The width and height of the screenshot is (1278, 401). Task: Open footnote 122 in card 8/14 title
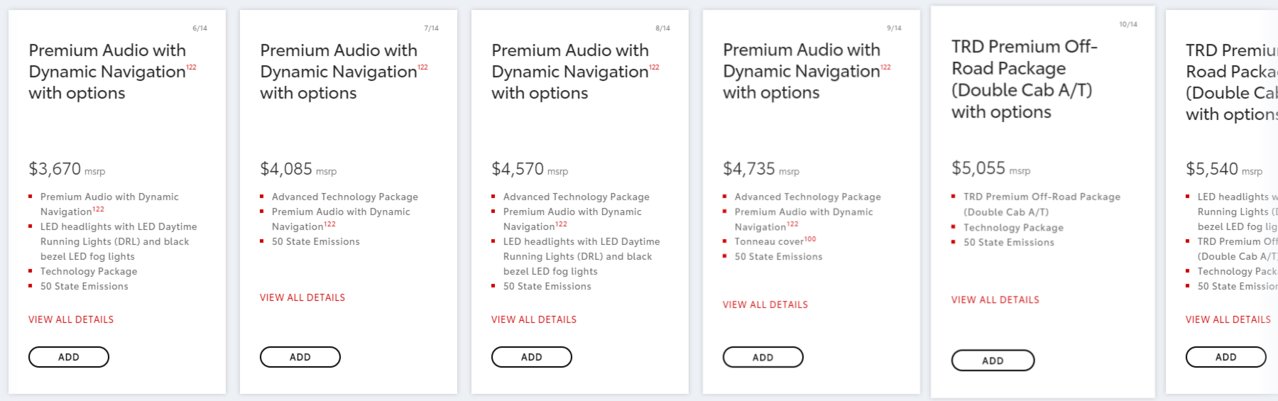(x=654, y=67)
